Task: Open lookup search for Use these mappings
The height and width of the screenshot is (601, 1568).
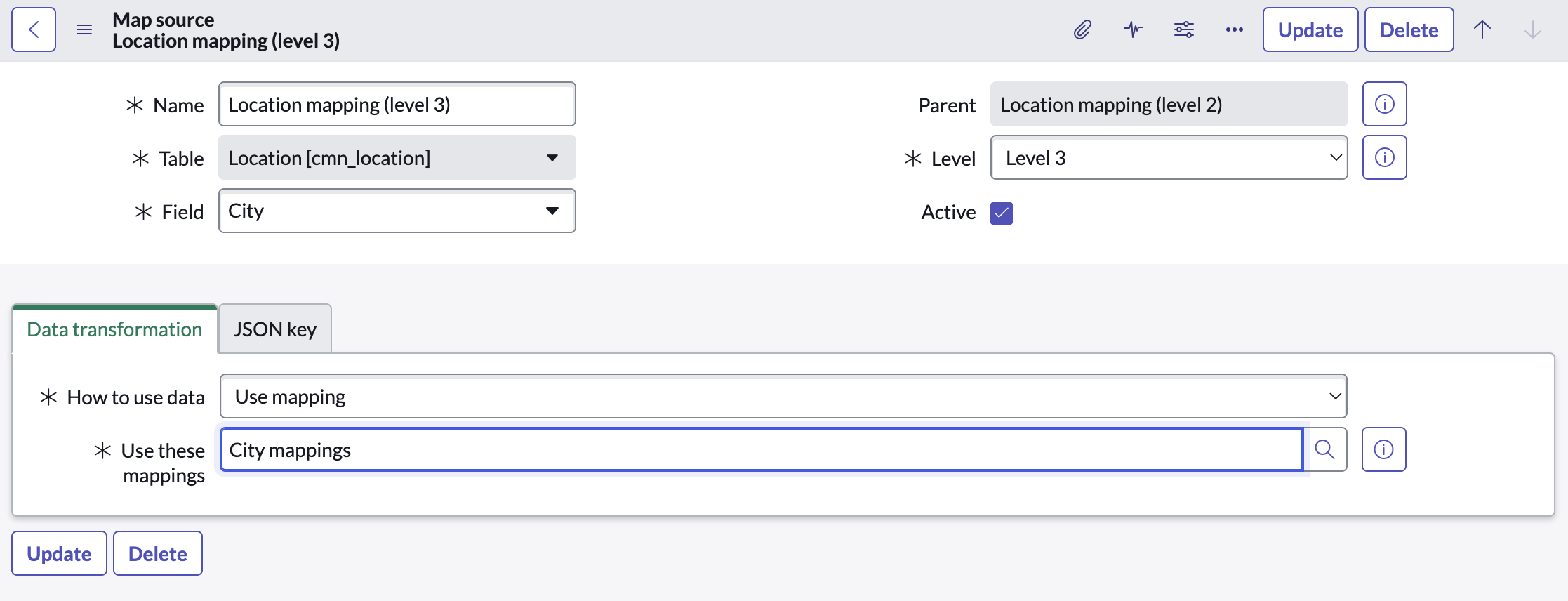Action: [1324, 449]
